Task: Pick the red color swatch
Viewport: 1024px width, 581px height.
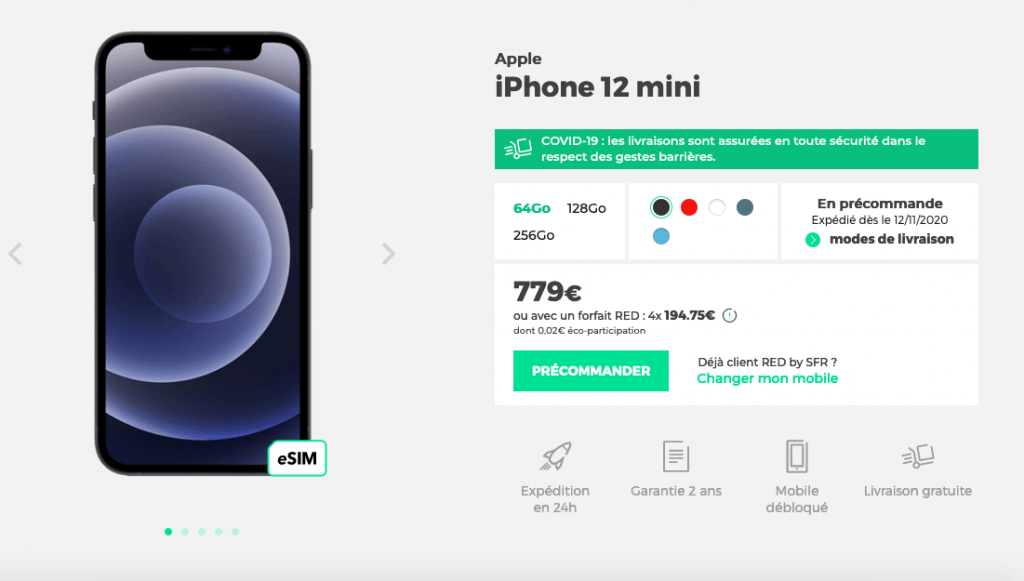Action: (689, 208)
